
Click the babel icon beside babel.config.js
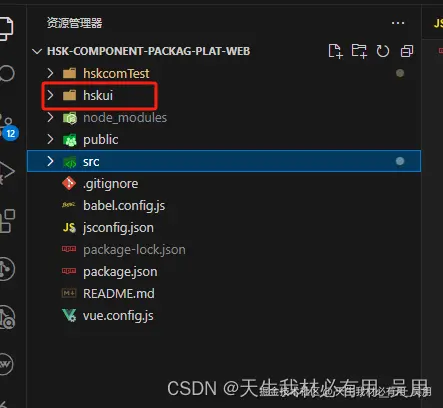tap(69, 205)
